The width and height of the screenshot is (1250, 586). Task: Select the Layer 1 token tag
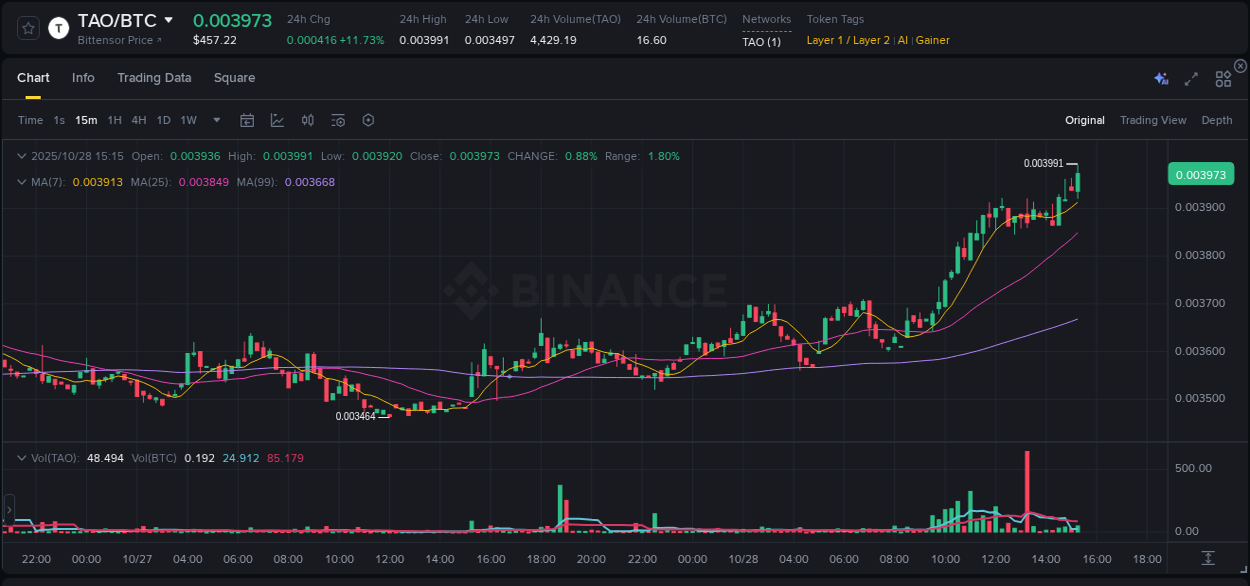point(824,40)
